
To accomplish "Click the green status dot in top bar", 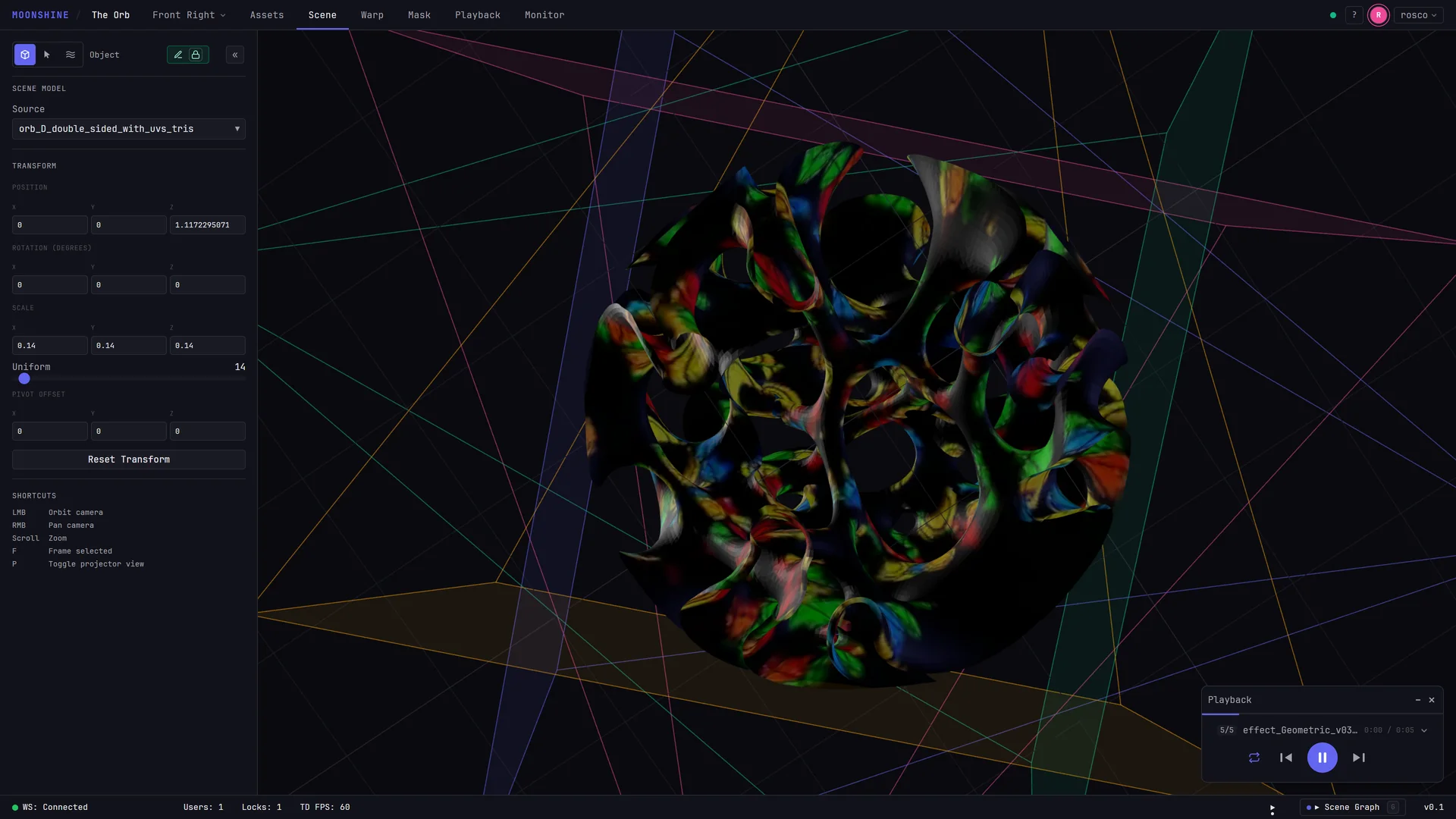I will tap(1333, 15).
